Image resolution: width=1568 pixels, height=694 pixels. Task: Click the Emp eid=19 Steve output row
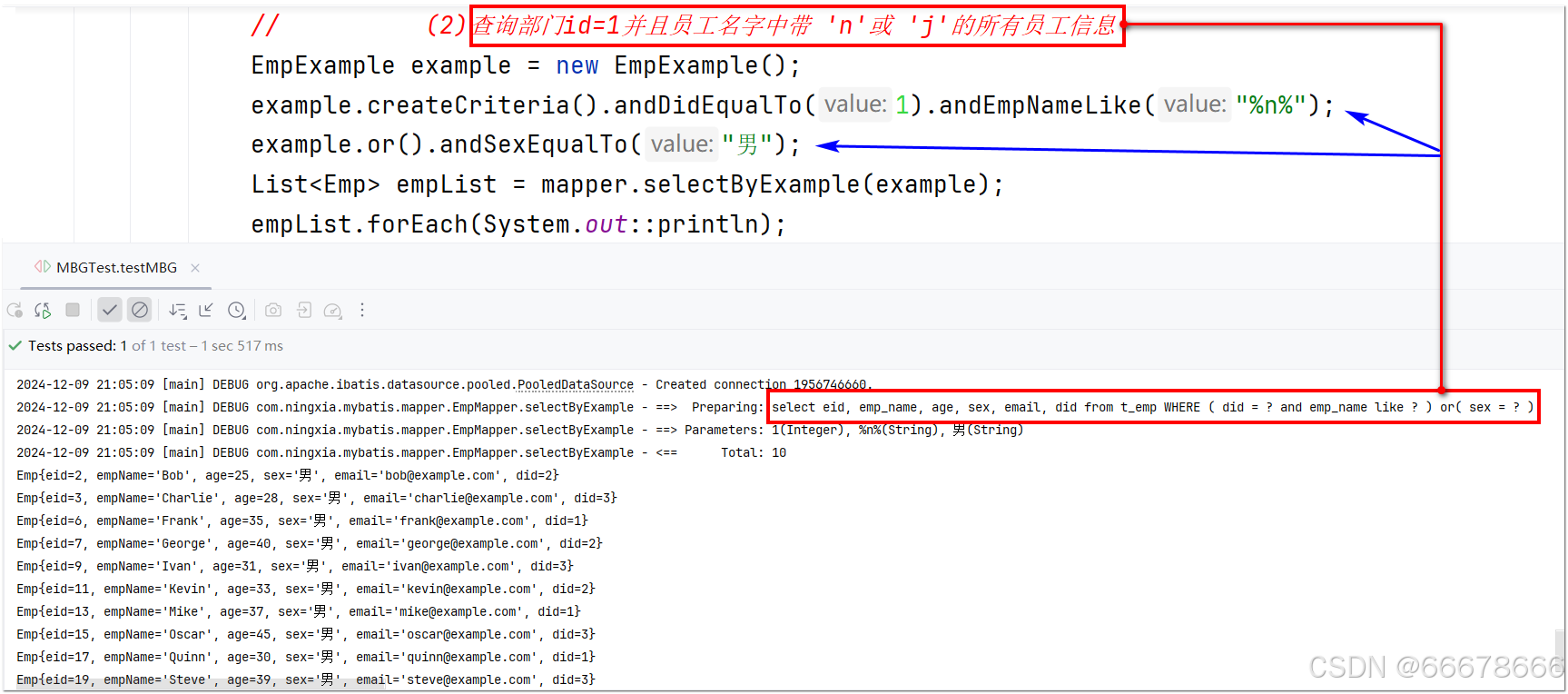coord(306,680)
